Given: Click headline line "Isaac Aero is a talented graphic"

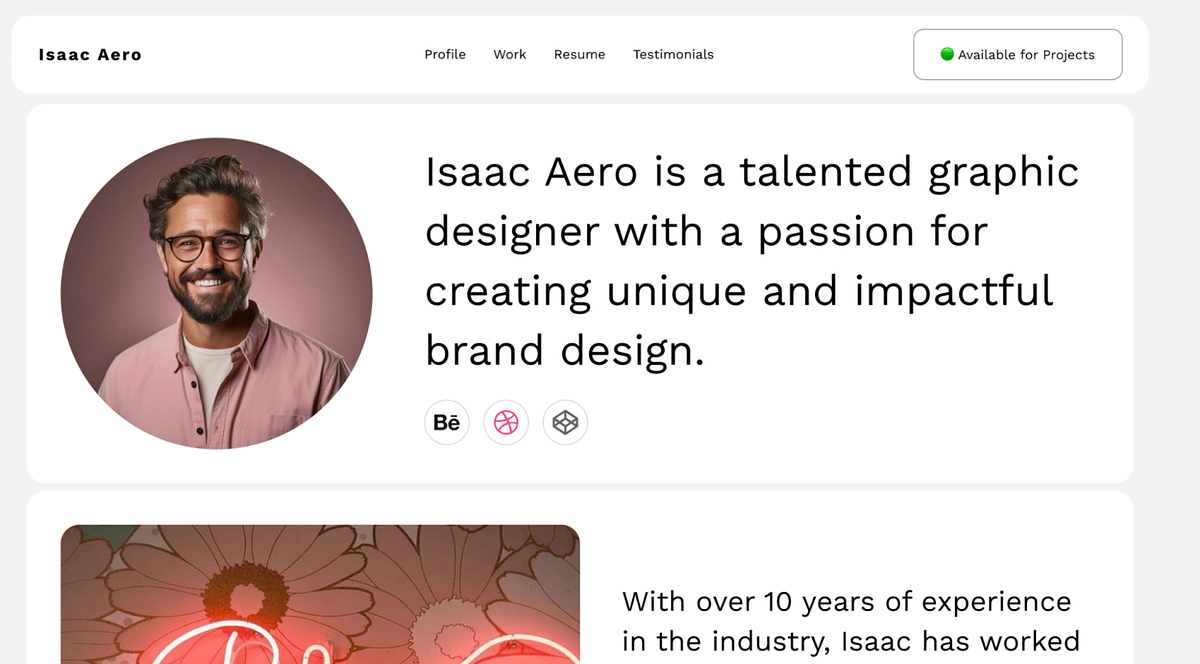Looking at the screenshot, I should tap(752, 172).
